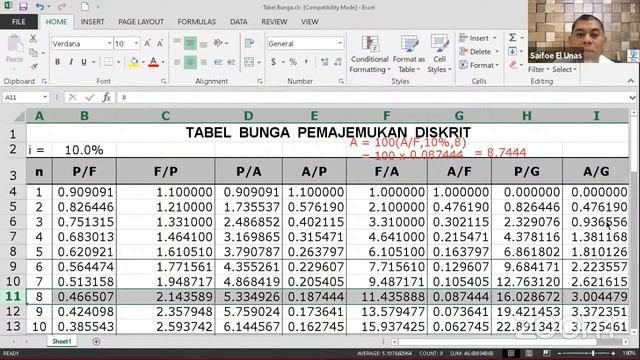Click the Decrease Decimal icon
This screenshot has height=360, width=640.
pyautogui.click(x=338, y=62)
